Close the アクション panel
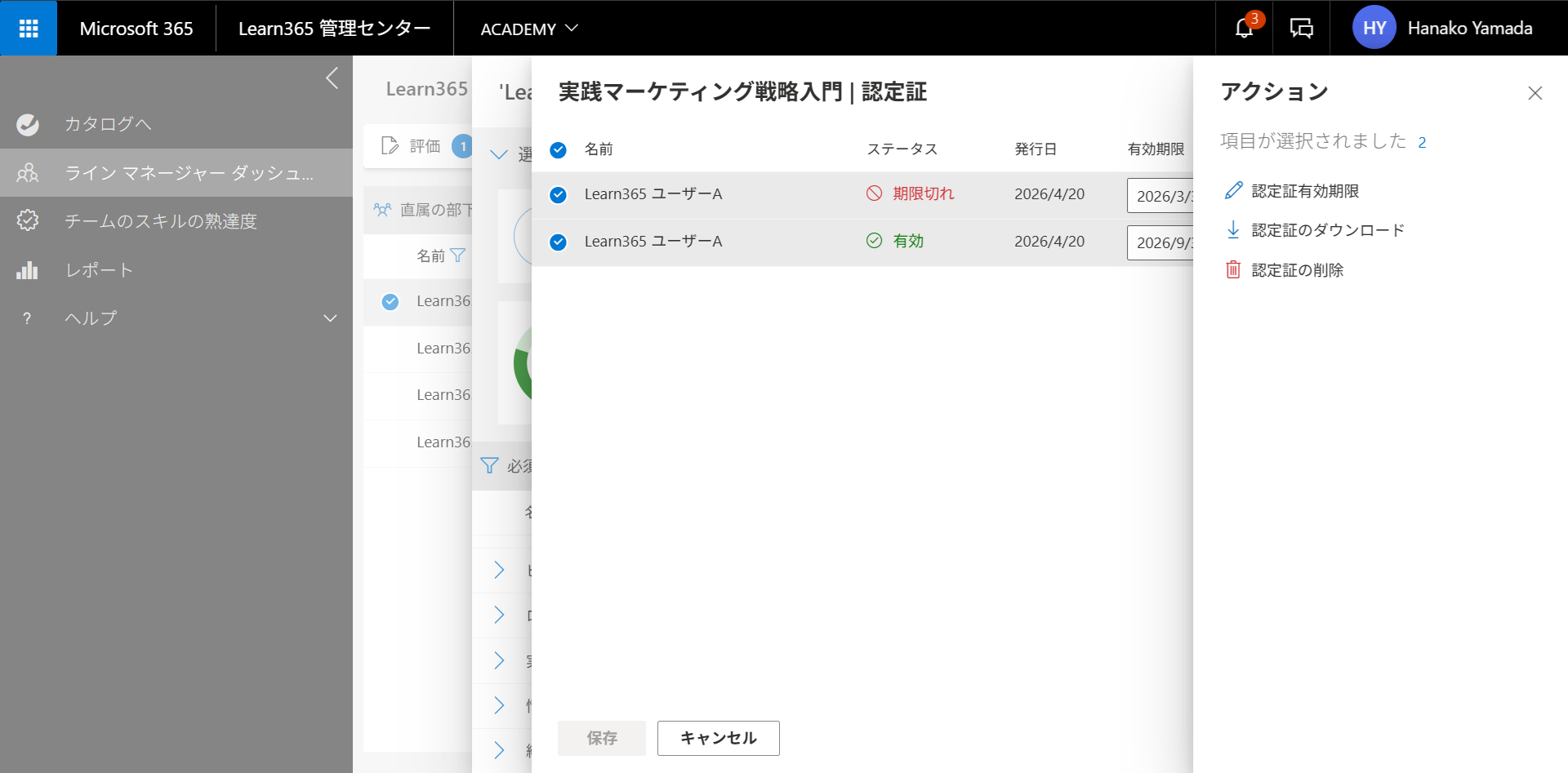Screen dimensions: 1568x773 tap(1535, 93)
